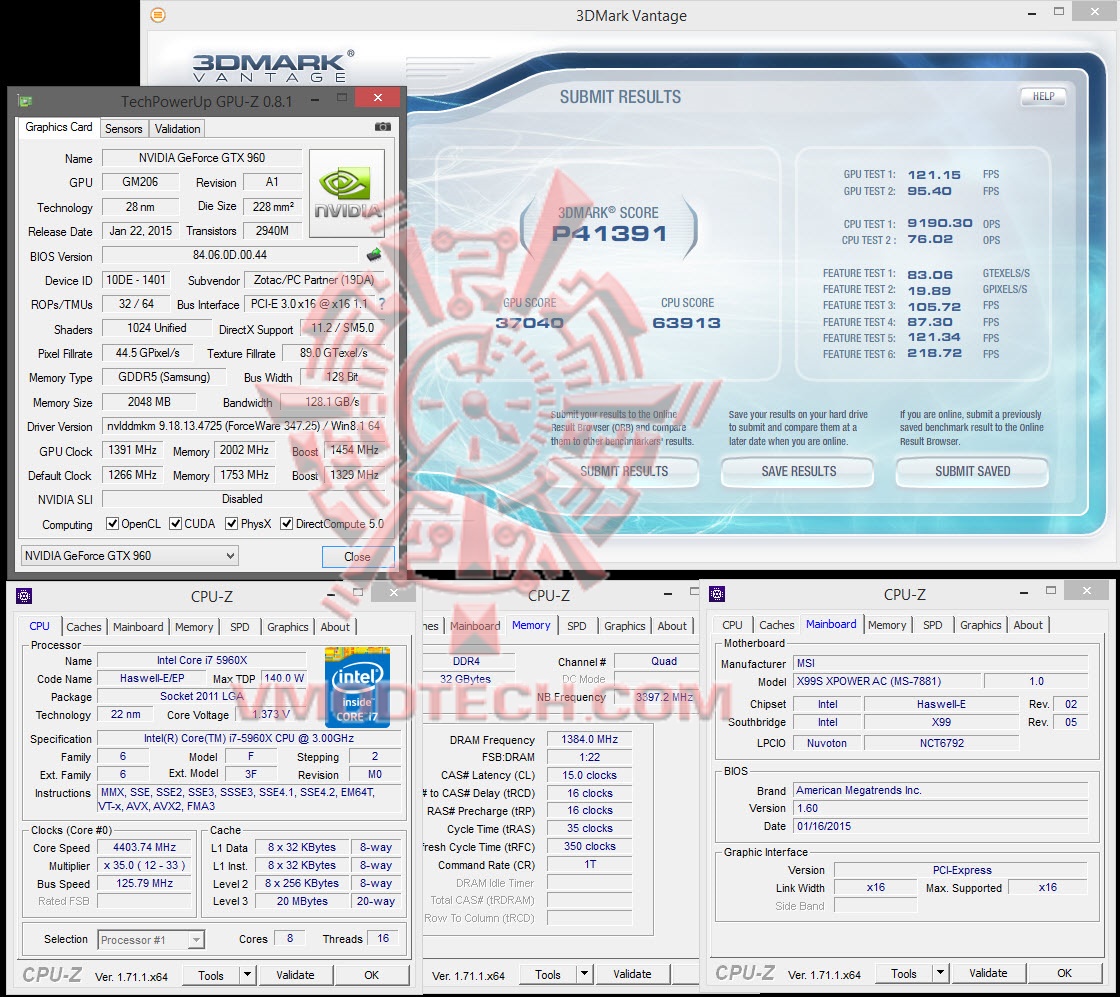Open CPU tab in right CPU-Z window

[x=732, y=625]
